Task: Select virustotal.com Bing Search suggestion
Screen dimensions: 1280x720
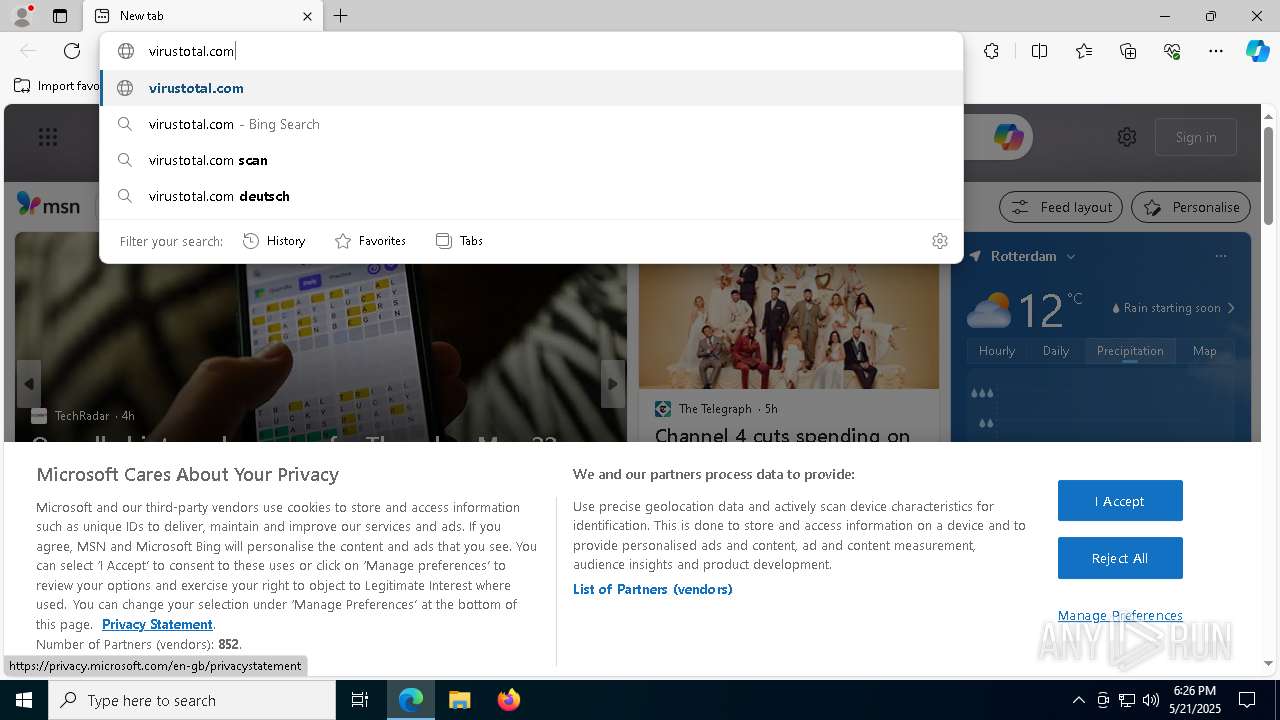Action: coord(531,124)
